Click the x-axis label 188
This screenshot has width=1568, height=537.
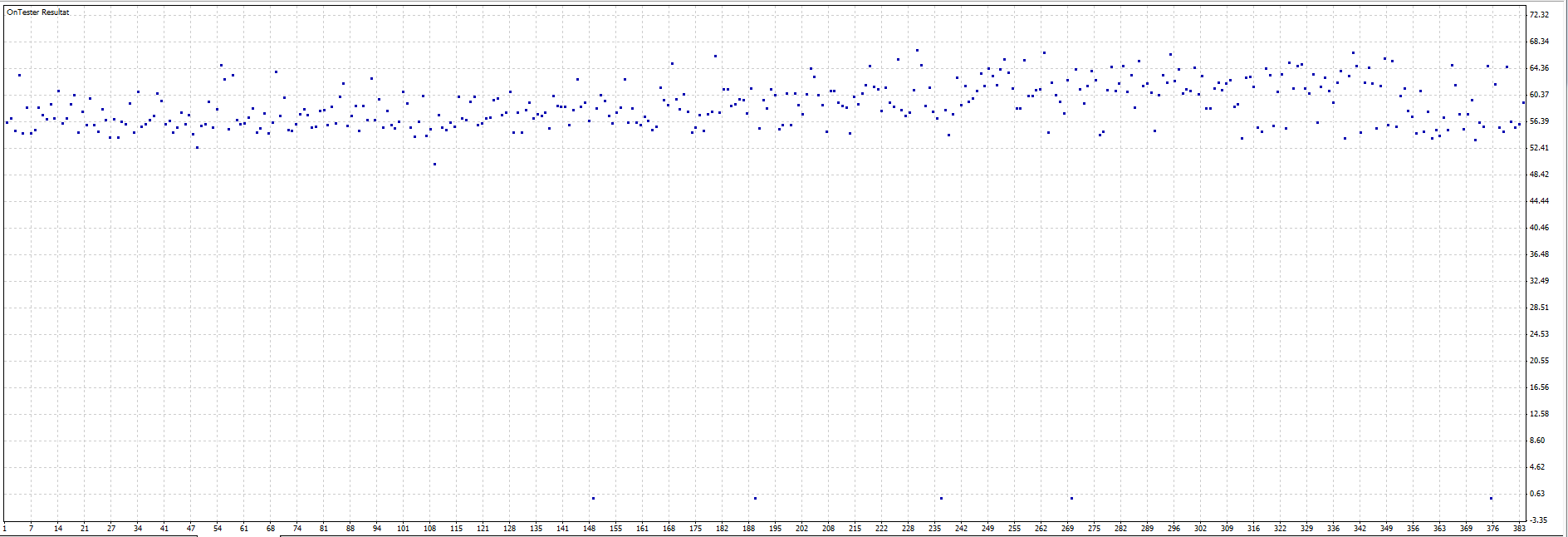(748, 528)
